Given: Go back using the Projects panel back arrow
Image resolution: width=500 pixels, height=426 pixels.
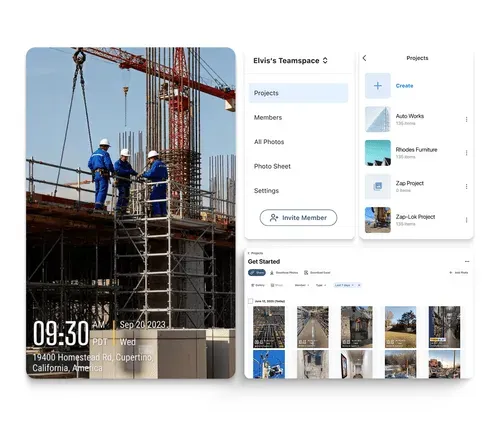Looking at the screenshot, I should click(x=364, y=58).
